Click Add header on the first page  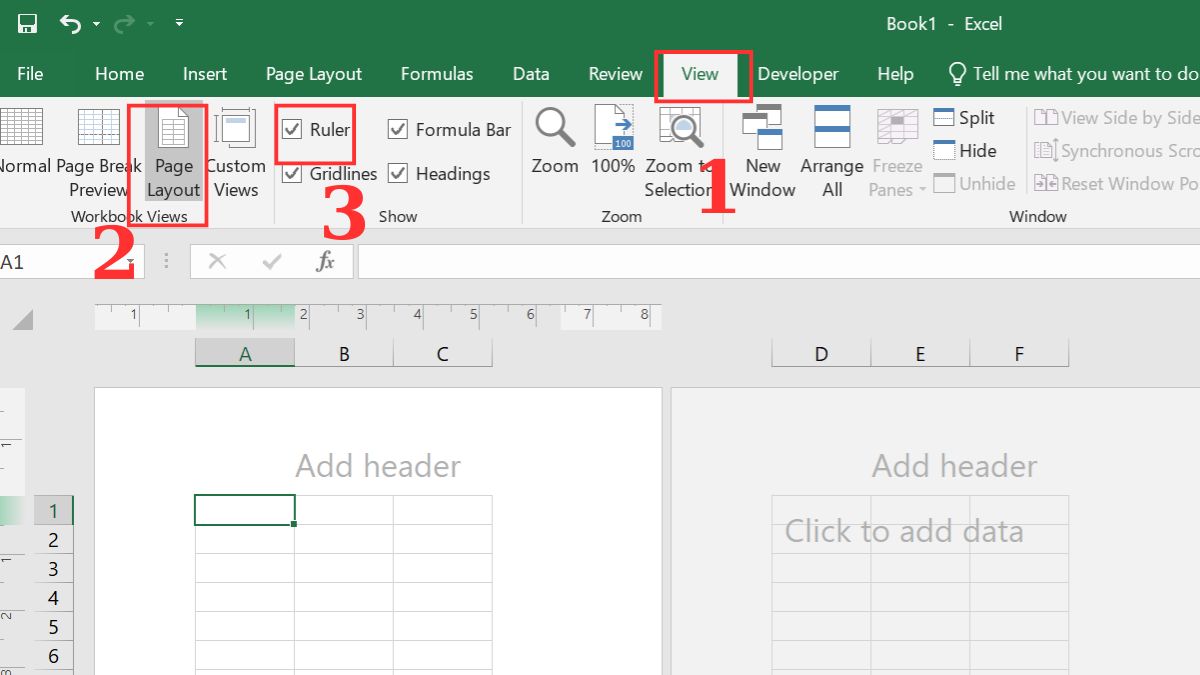378,466
